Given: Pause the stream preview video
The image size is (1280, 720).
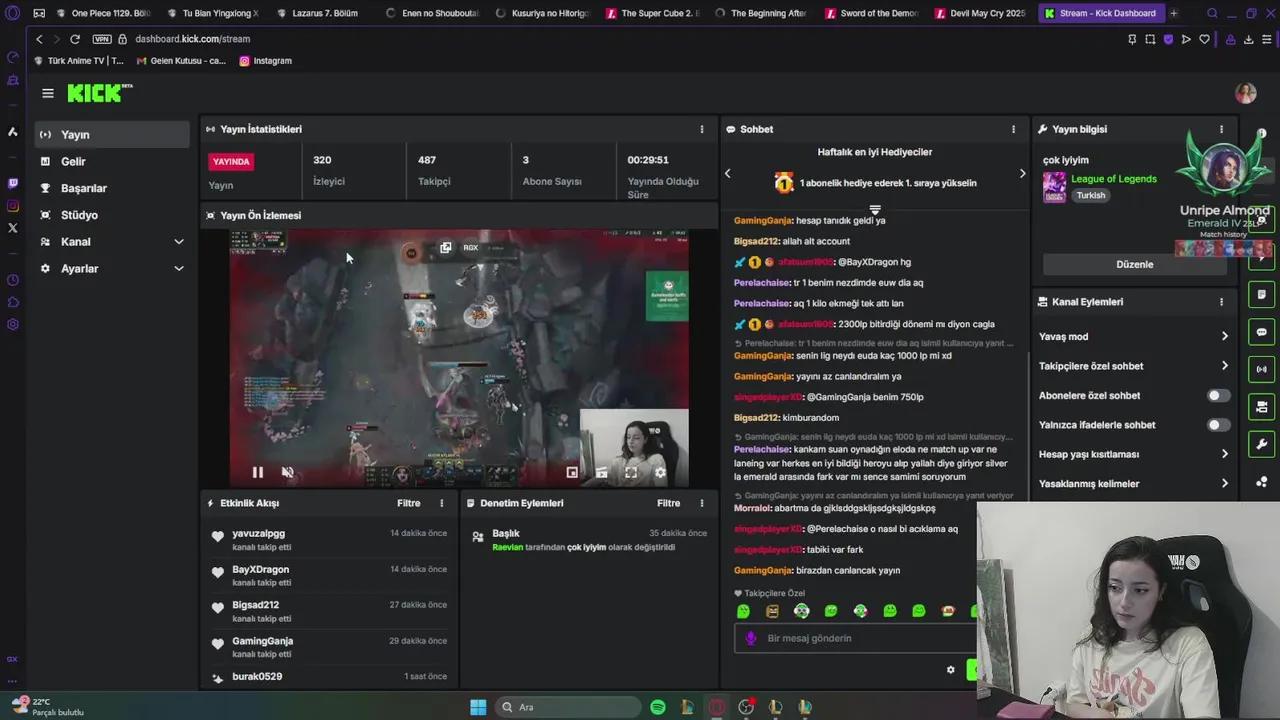Looking at the screenshot, I should pos(257,472).
